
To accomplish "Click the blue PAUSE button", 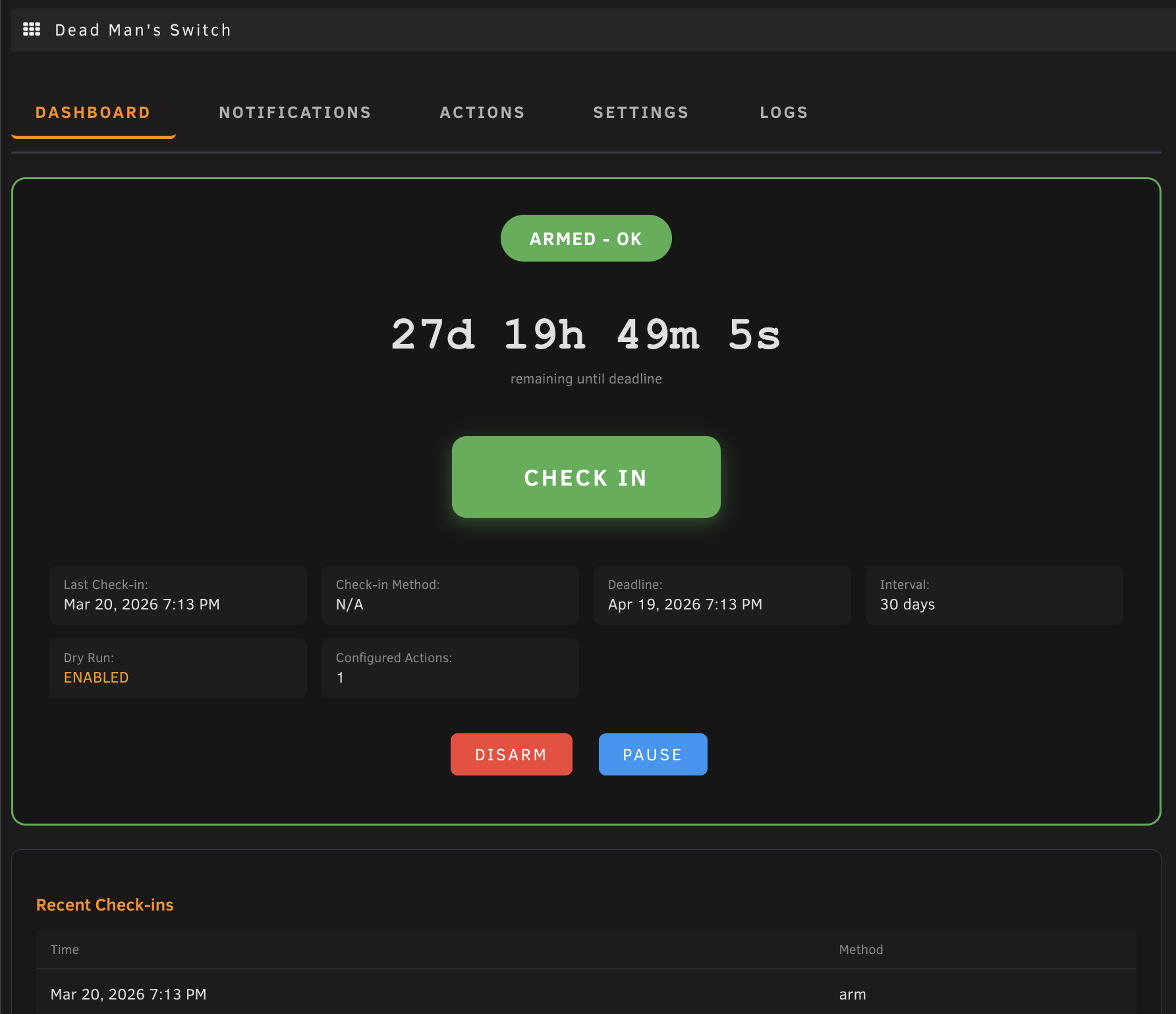I will (x=653, y=754).
